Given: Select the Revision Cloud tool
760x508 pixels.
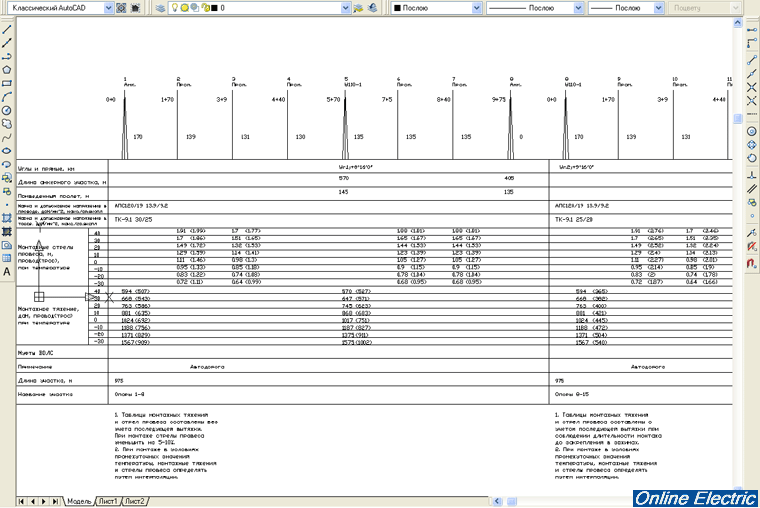Looking at the screenshot, I should [x=7, y=124].
